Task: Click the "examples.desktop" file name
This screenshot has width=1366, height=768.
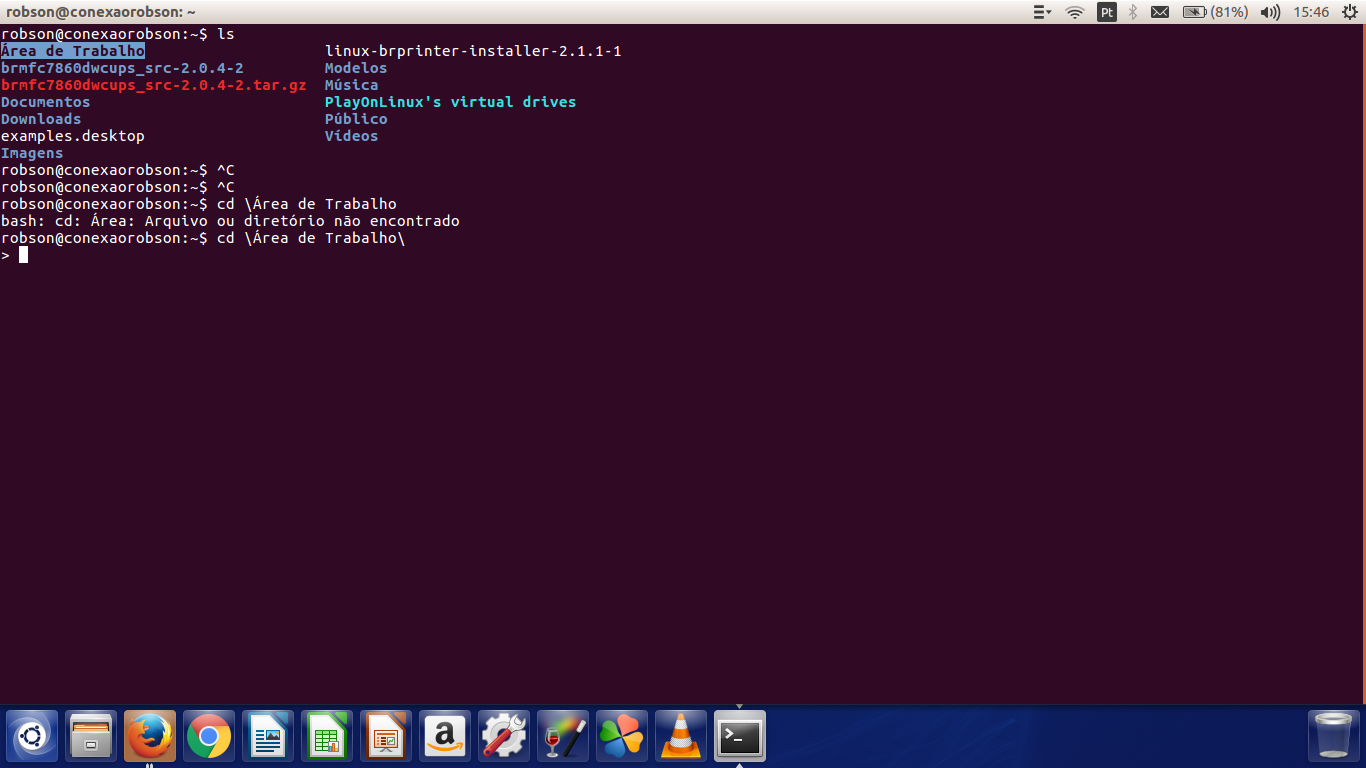Action: (x=73, y=136)
